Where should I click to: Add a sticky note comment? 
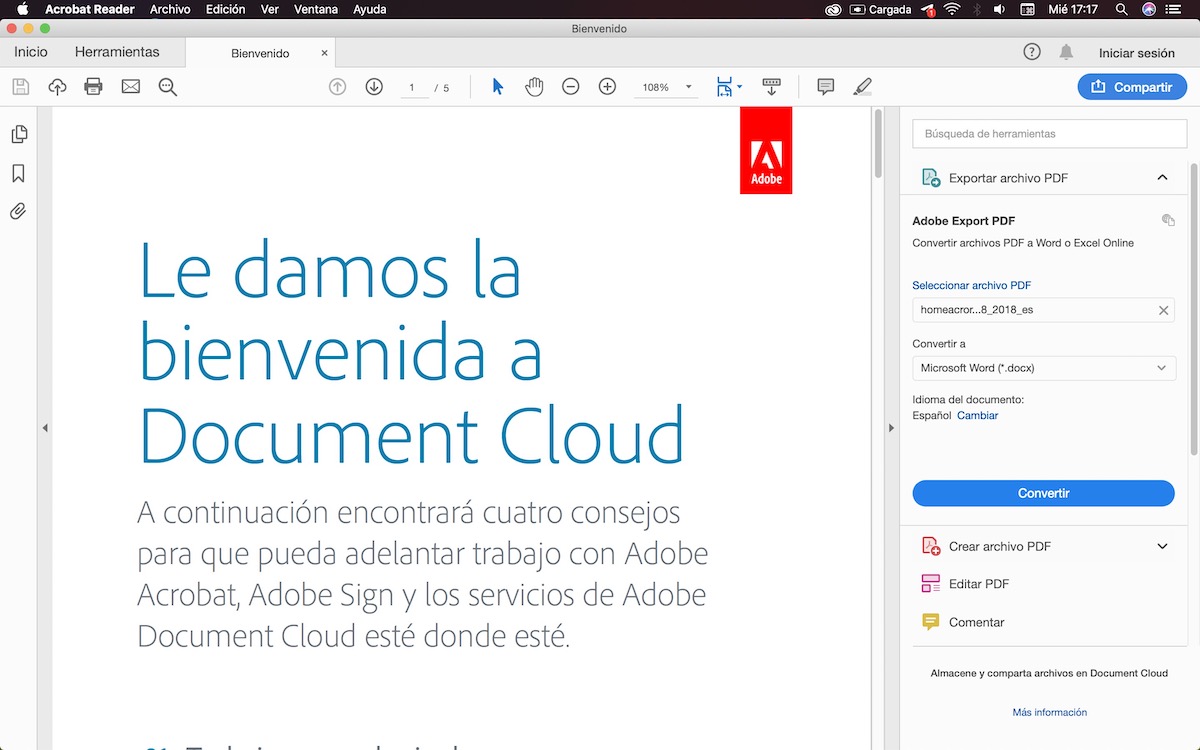[x=825, y=87]
